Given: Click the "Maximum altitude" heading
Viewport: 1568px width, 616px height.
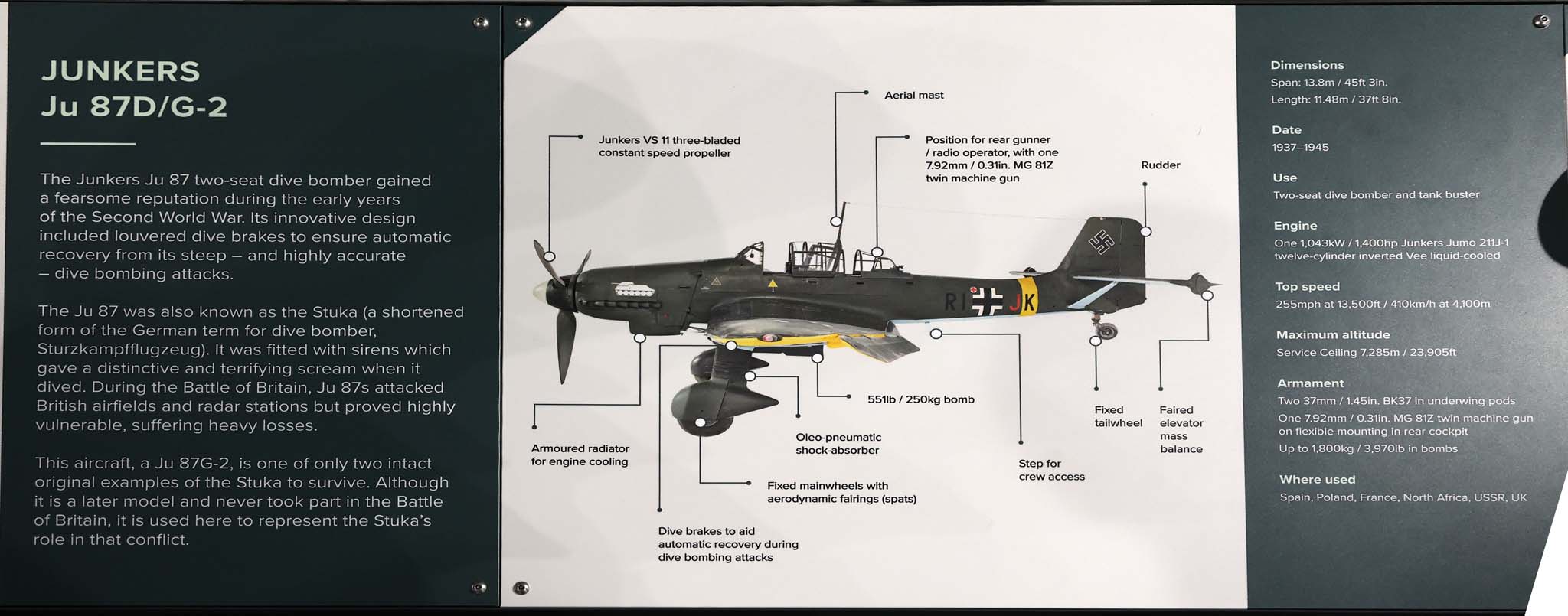Looking at the screenshot, I should 1333,334.
